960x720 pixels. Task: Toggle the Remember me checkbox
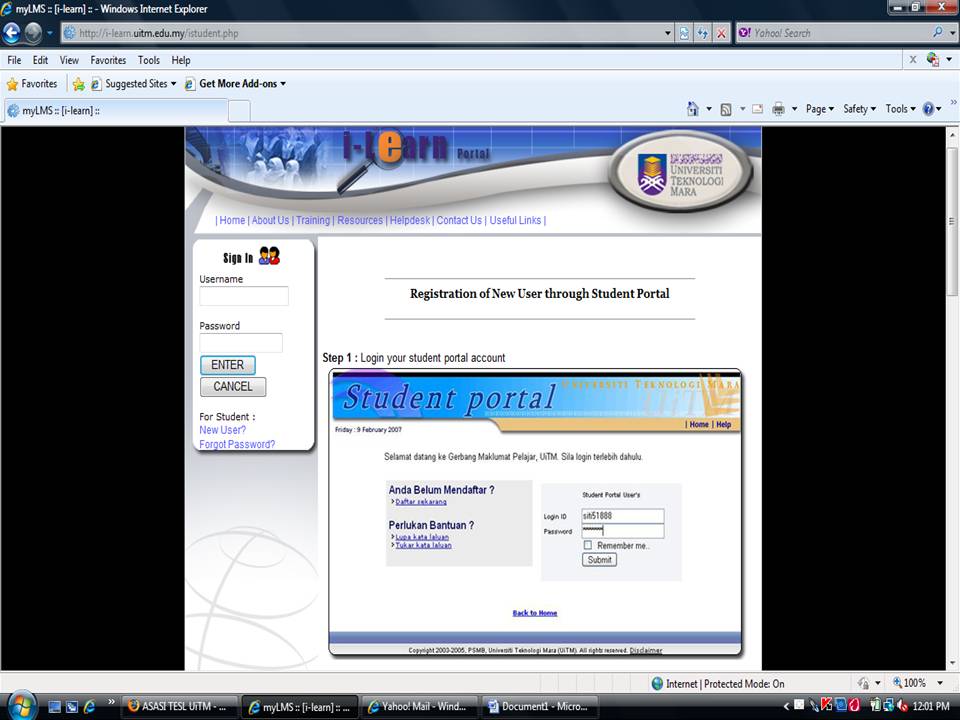click(x=588, y=545)
